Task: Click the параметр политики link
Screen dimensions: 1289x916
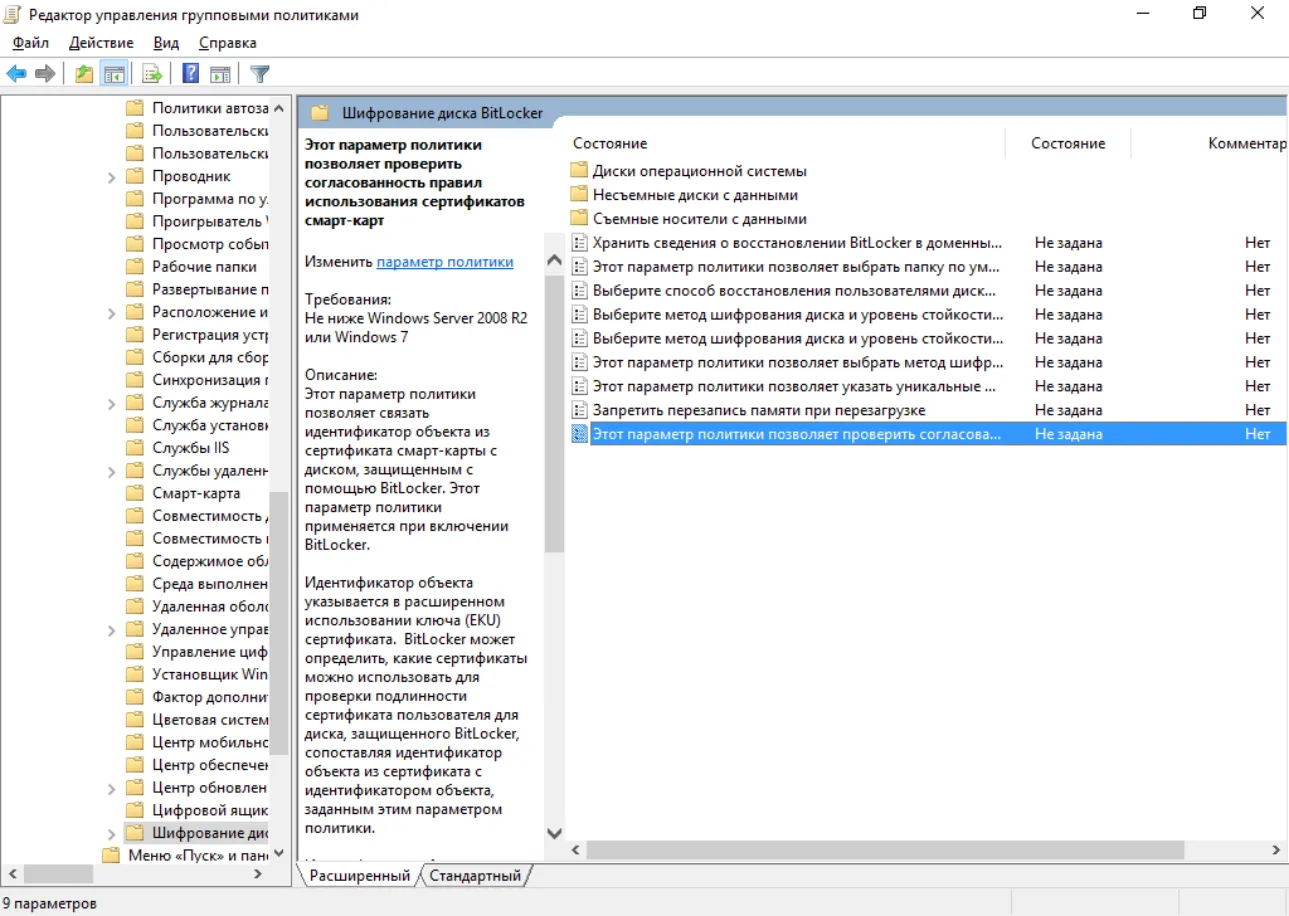Action: 445,261
